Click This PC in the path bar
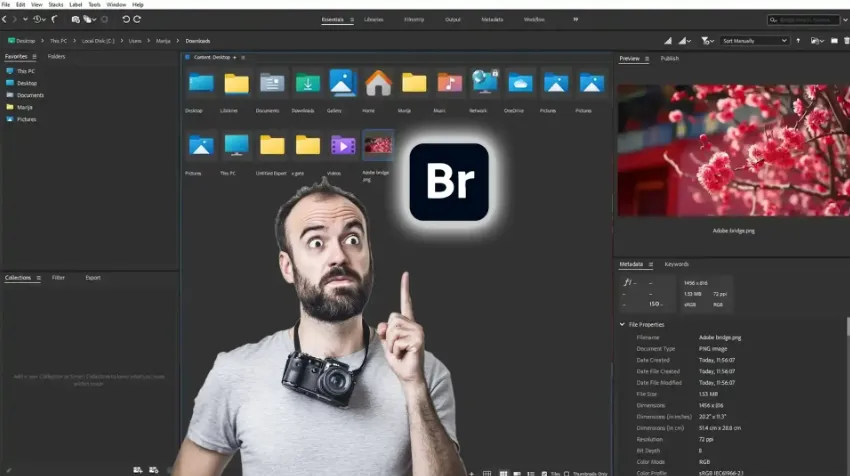Screen dimensions: 850x476 point(58,41)
